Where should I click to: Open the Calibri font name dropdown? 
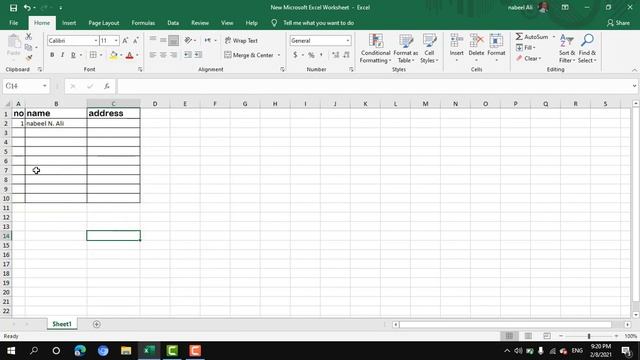96,40
